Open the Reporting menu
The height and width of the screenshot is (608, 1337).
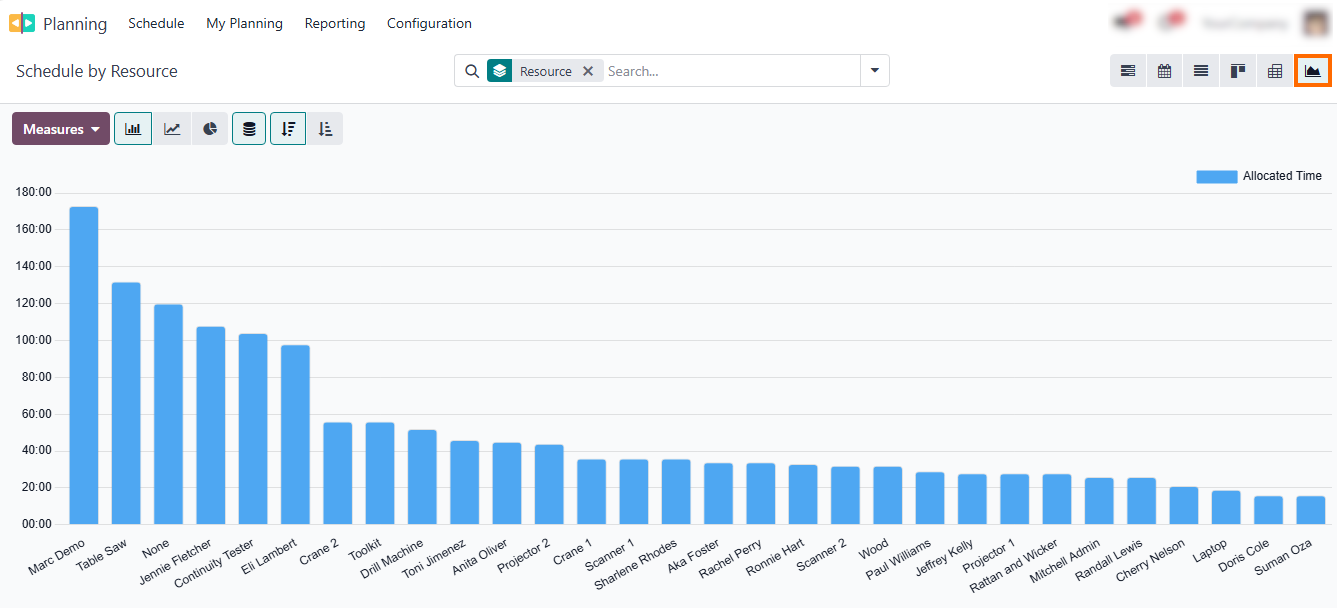point(334,23)
